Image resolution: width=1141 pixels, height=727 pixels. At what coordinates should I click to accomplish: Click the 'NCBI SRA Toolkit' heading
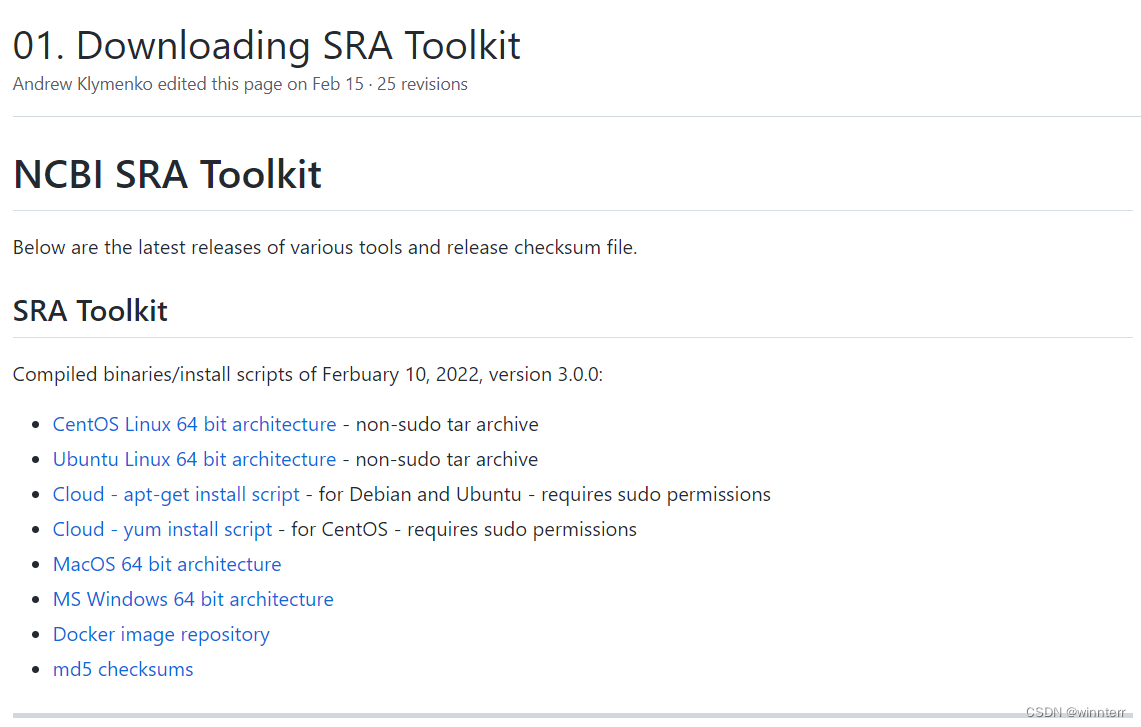pyautogui.click(x=167, y=174)
